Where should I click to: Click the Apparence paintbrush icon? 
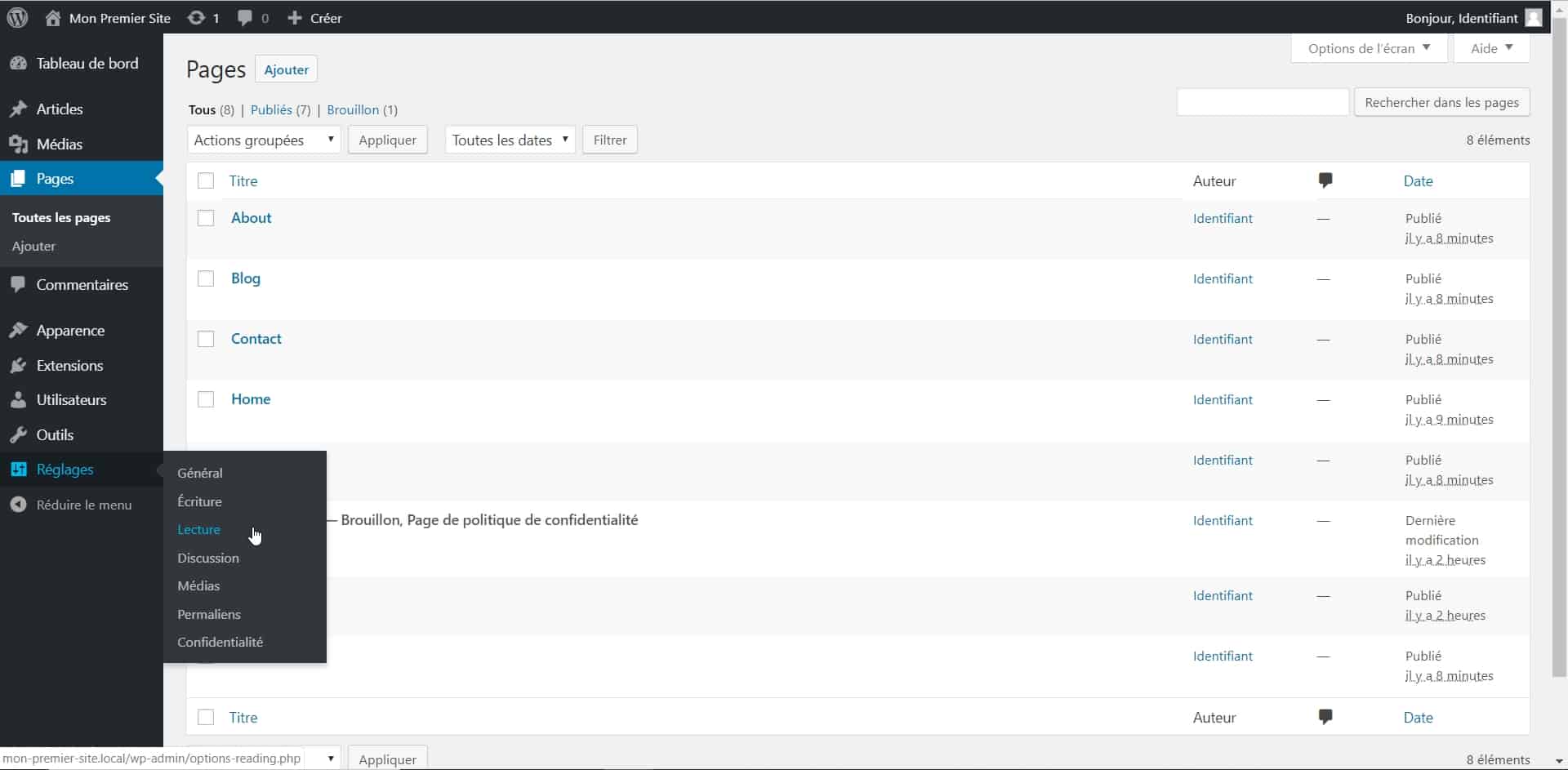coord(18,331)
